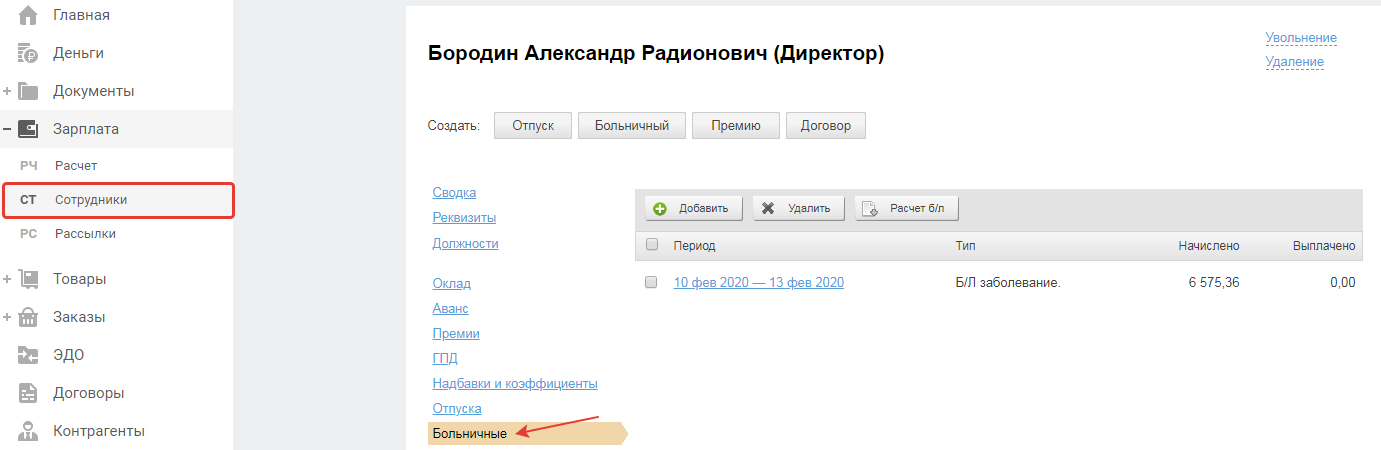Open the Реквизиты section link
Screen dimensions: 1381x450
[x=464, y=217]
